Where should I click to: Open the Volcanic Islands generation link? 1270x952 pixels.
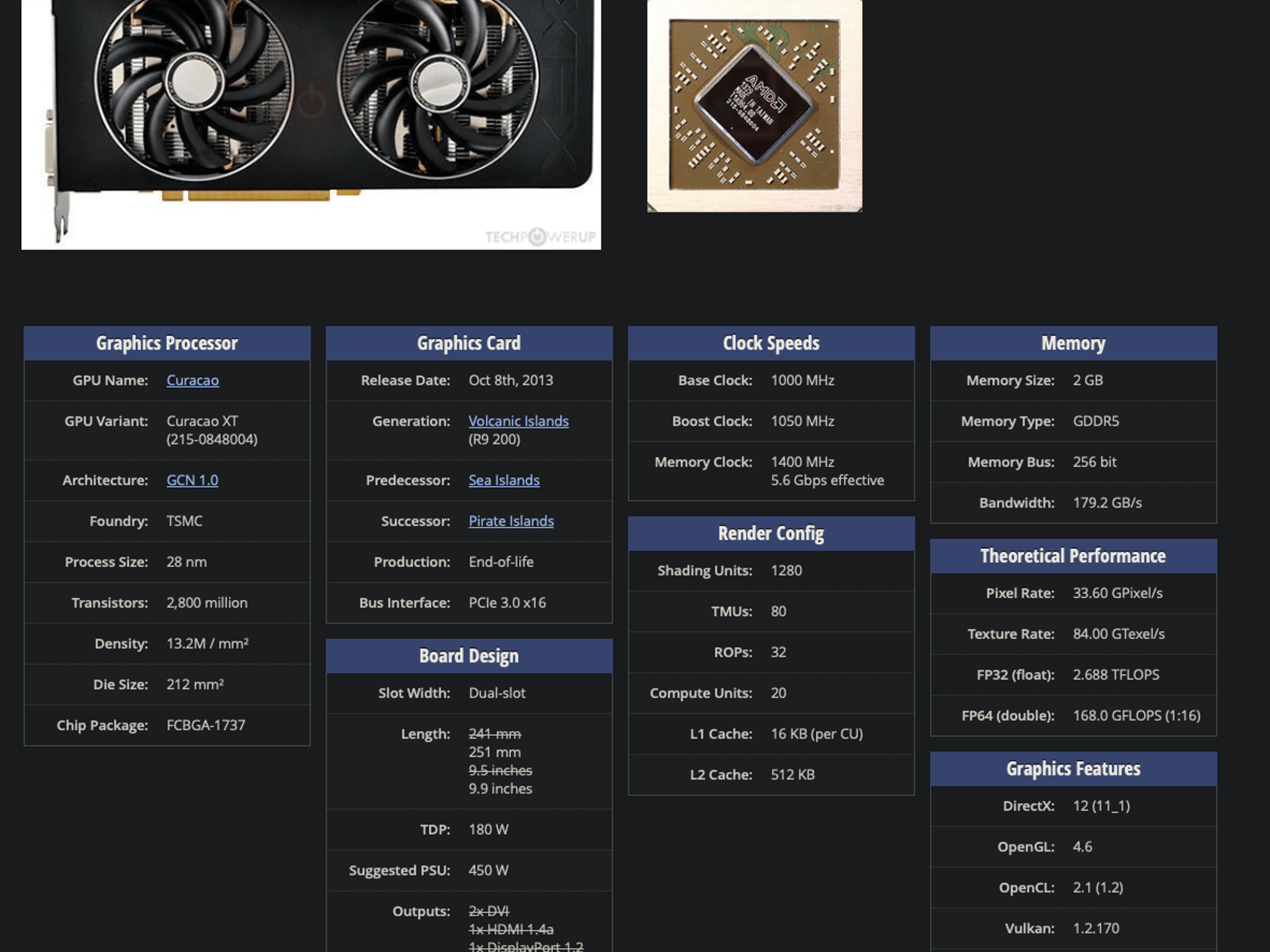coord(518,421)
